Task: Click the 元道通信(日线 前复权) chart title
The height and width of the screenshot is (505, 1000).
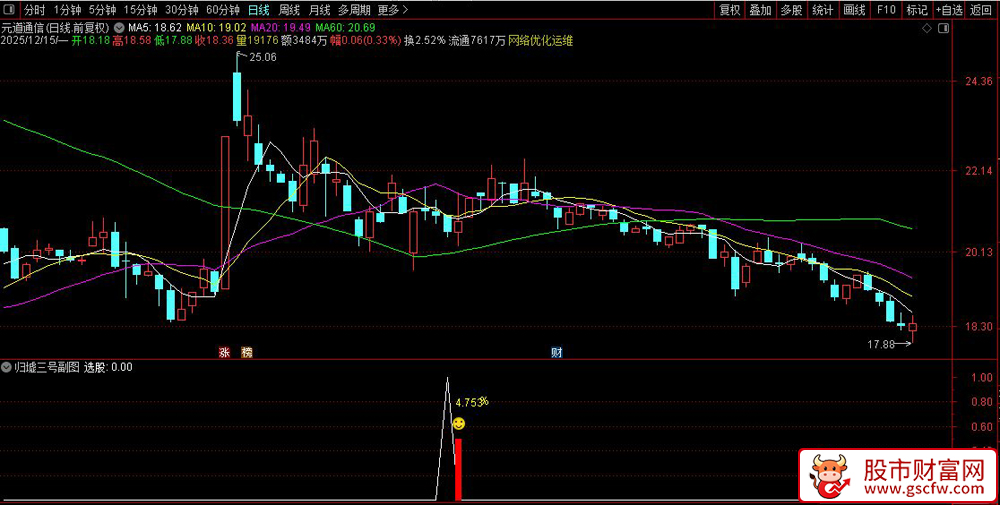Action: (x=55, y=28)
